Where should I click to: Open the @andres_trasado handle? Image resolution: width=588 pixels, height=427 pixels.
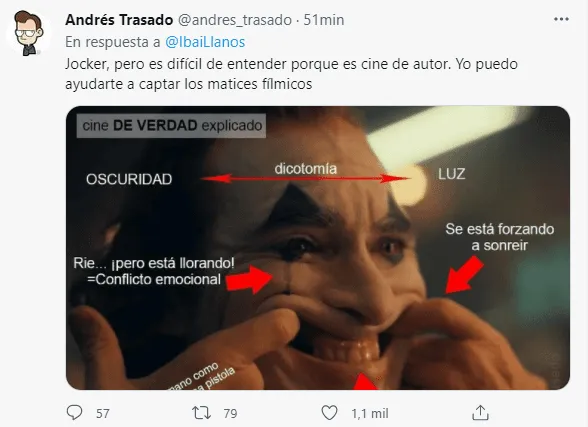[235, 20]
